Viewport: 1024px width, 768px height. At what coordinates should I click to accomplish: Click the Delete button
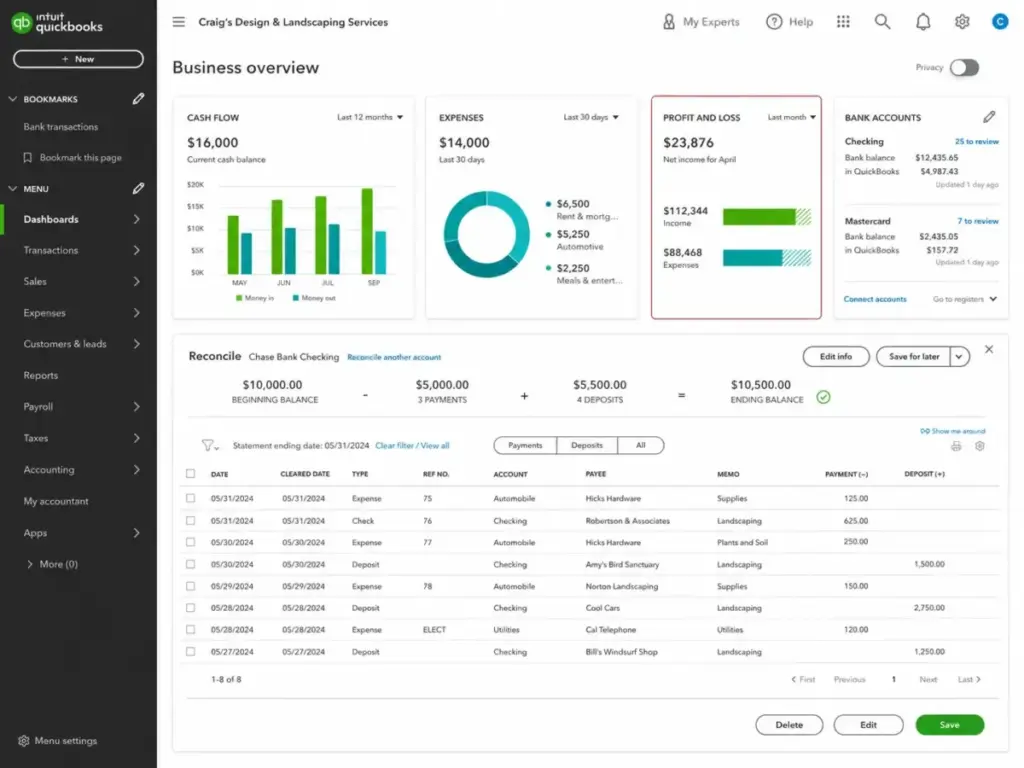pyautogui.click(x=789, y=725)
